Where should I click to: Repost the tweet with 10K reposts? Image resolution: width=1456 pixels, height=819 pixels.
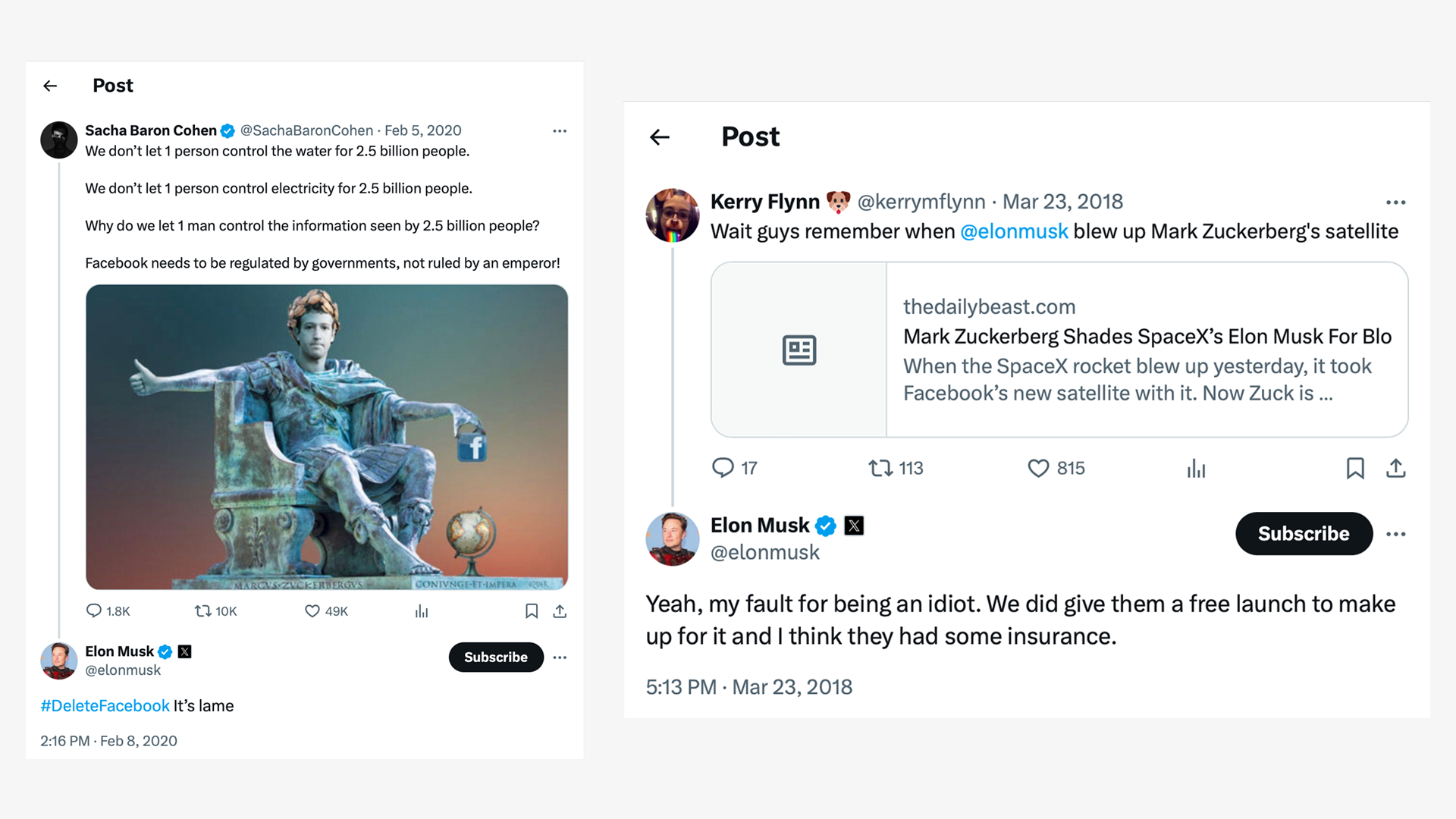(203, 611)
